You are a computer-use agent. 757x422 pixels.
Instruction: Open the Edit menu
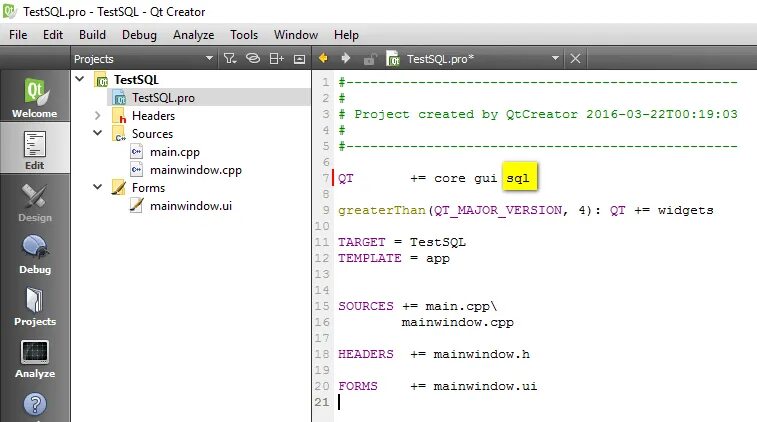(53, 35)
